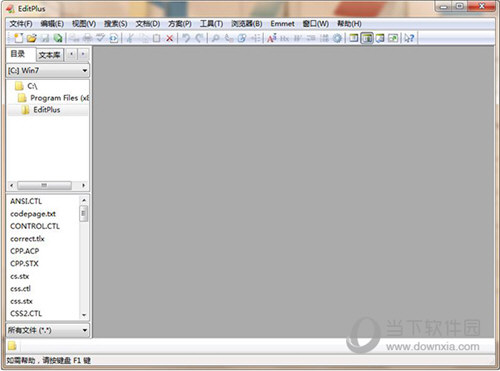The height and width of the screenshot is (371, 500).
Task: Open the 方案(P) menu
Action: [x=180, y=24]
